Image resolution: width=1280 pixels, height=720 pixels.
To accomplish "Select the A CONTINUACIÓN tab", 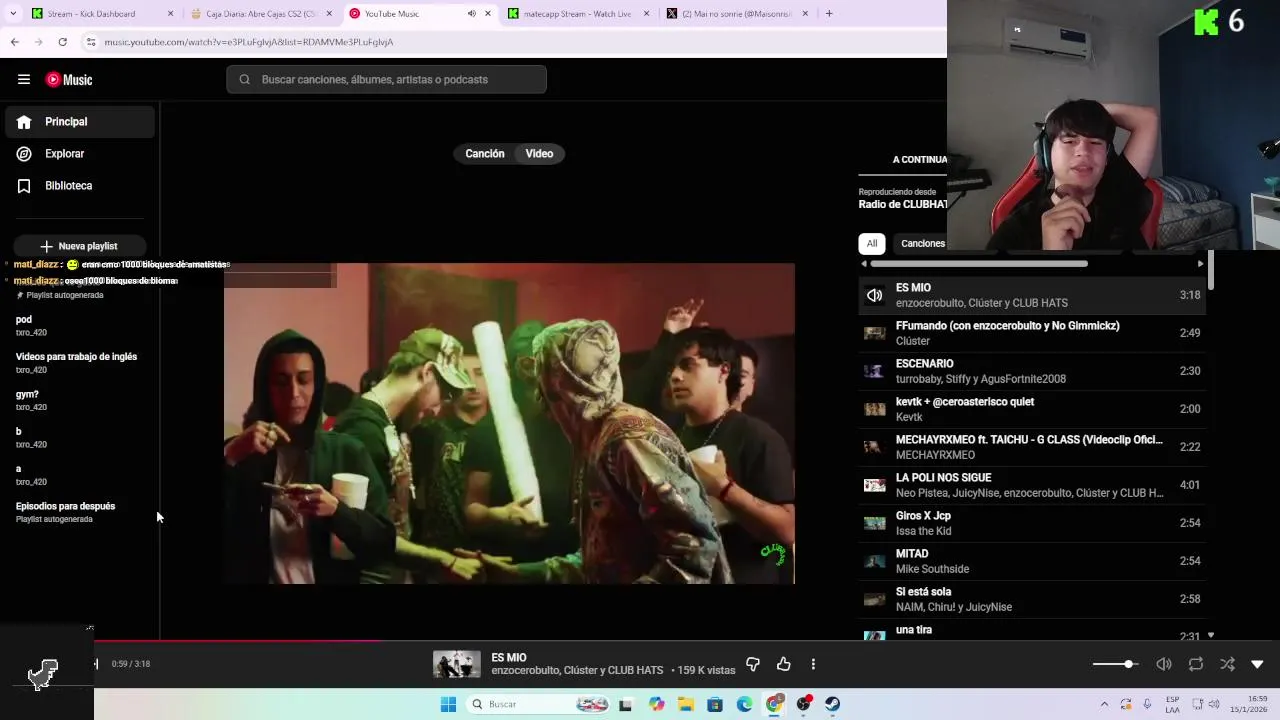I will 920,160.
